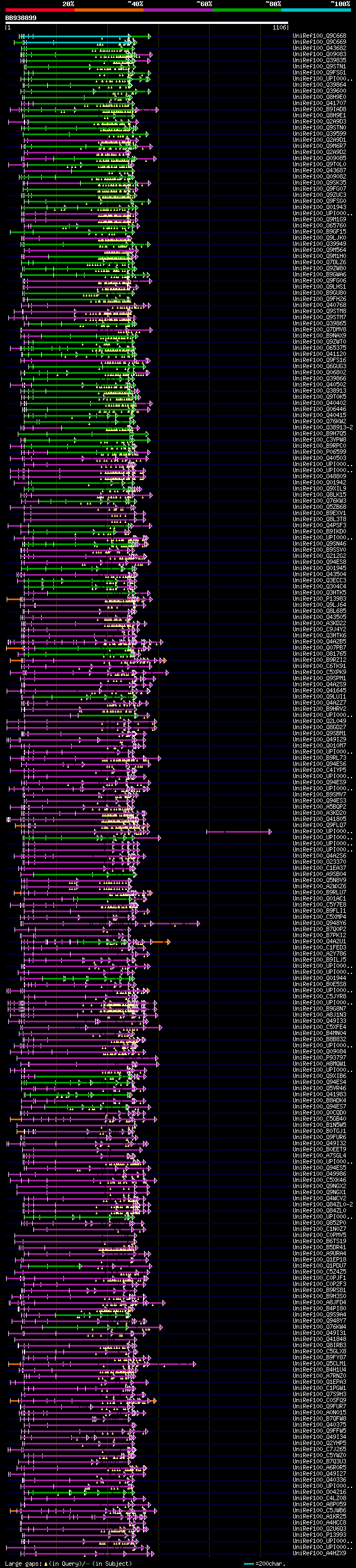This screenshot has height=1568, width=356.
Task: Select hit label UniRef100_Q9T0L0
Action: [319, 164]
